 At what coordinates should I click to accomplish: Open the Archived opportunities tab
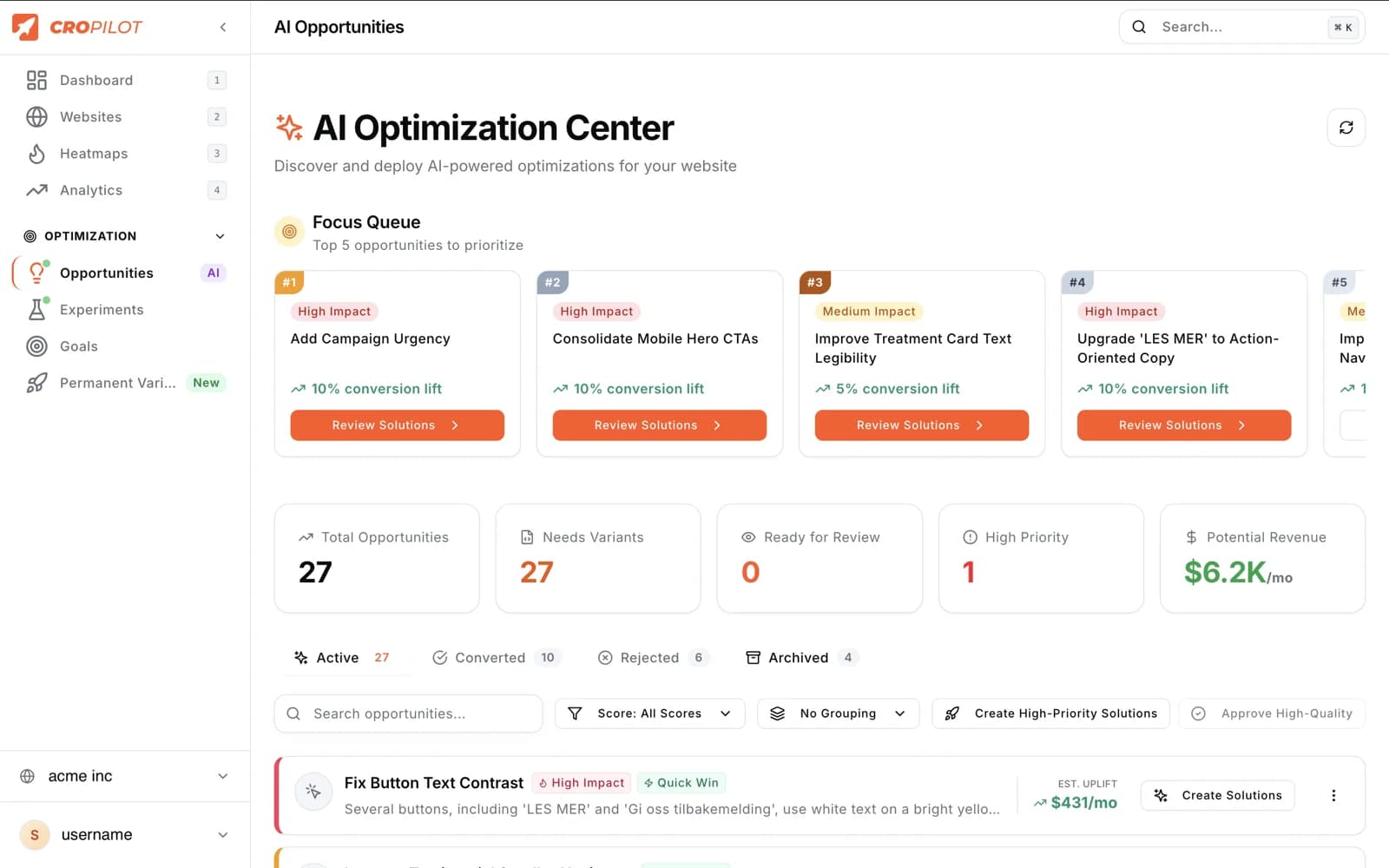coord(798,657)
